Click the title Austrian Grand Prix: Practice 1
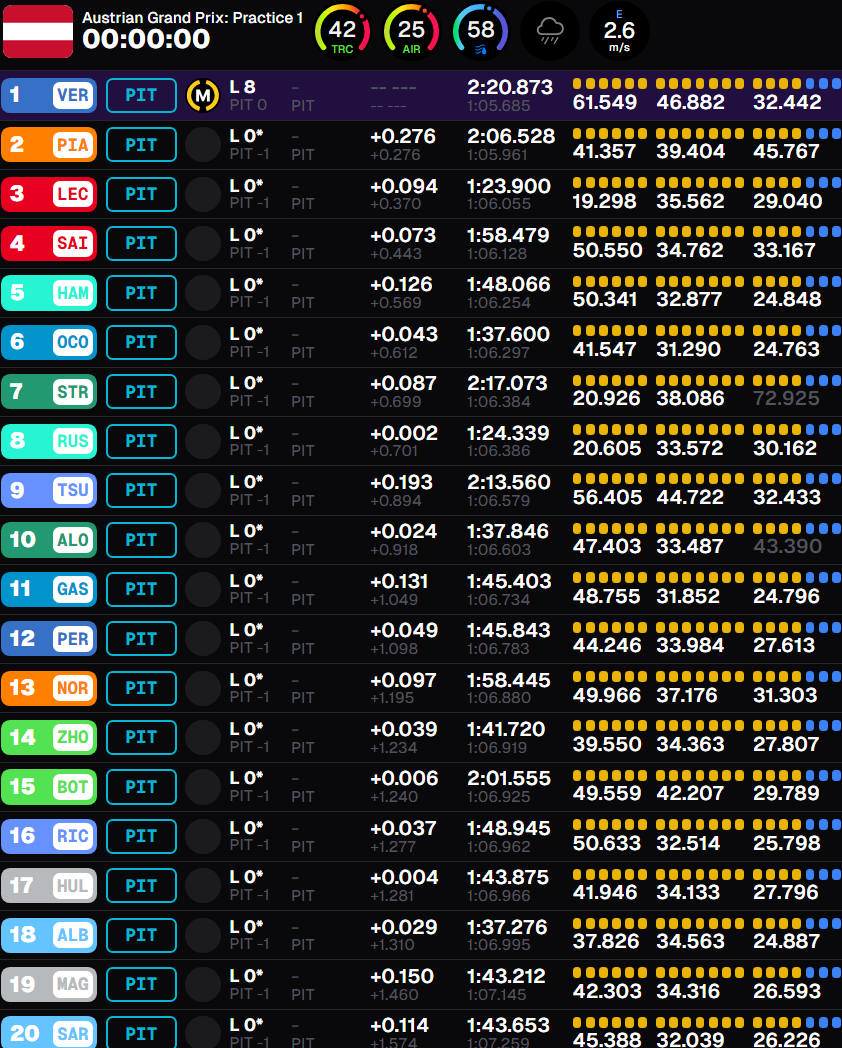This screenshot has width=842, height=1048. pyautogui.click(x=192, y=18)
